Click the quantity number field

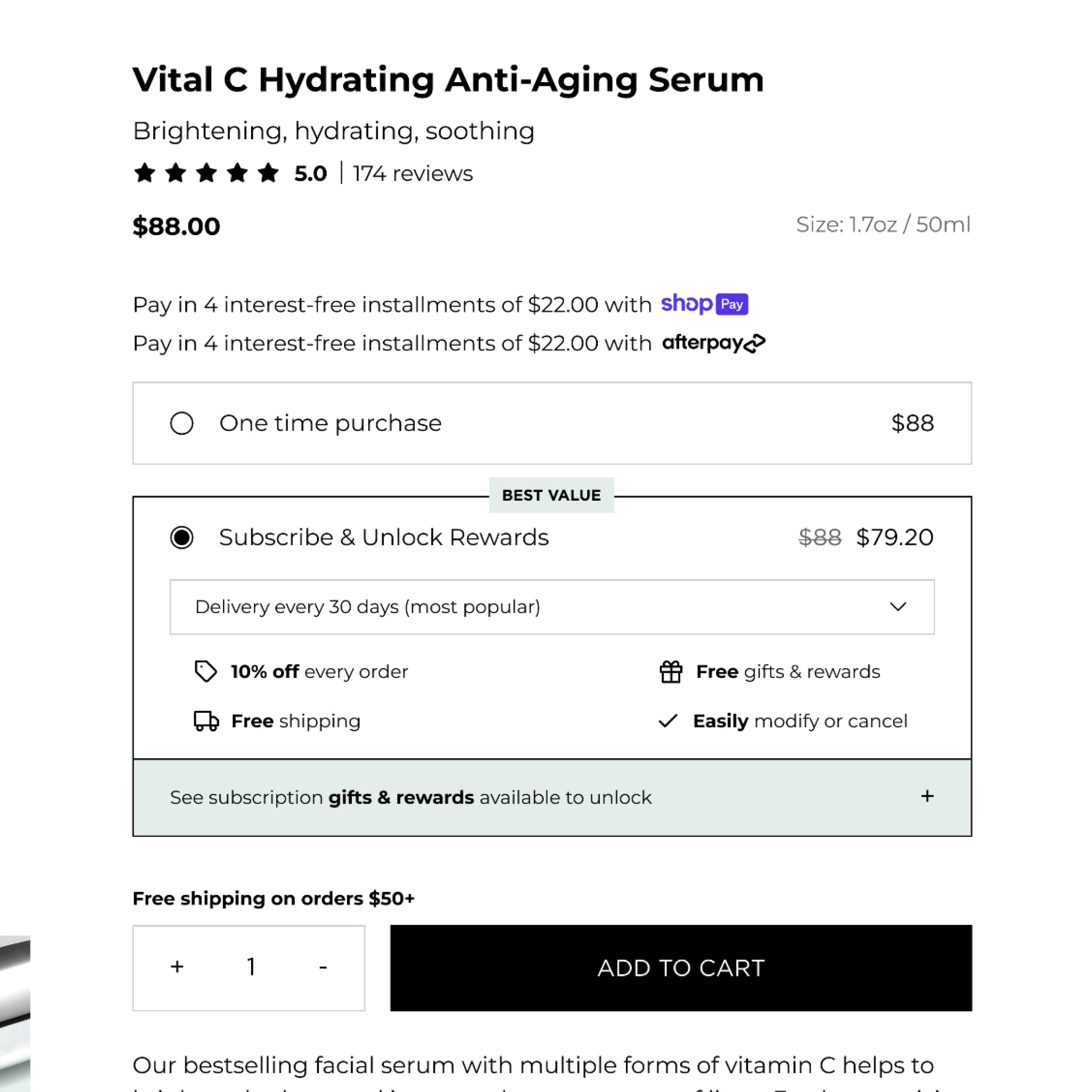pyautogui.click(x=251, y=967)
